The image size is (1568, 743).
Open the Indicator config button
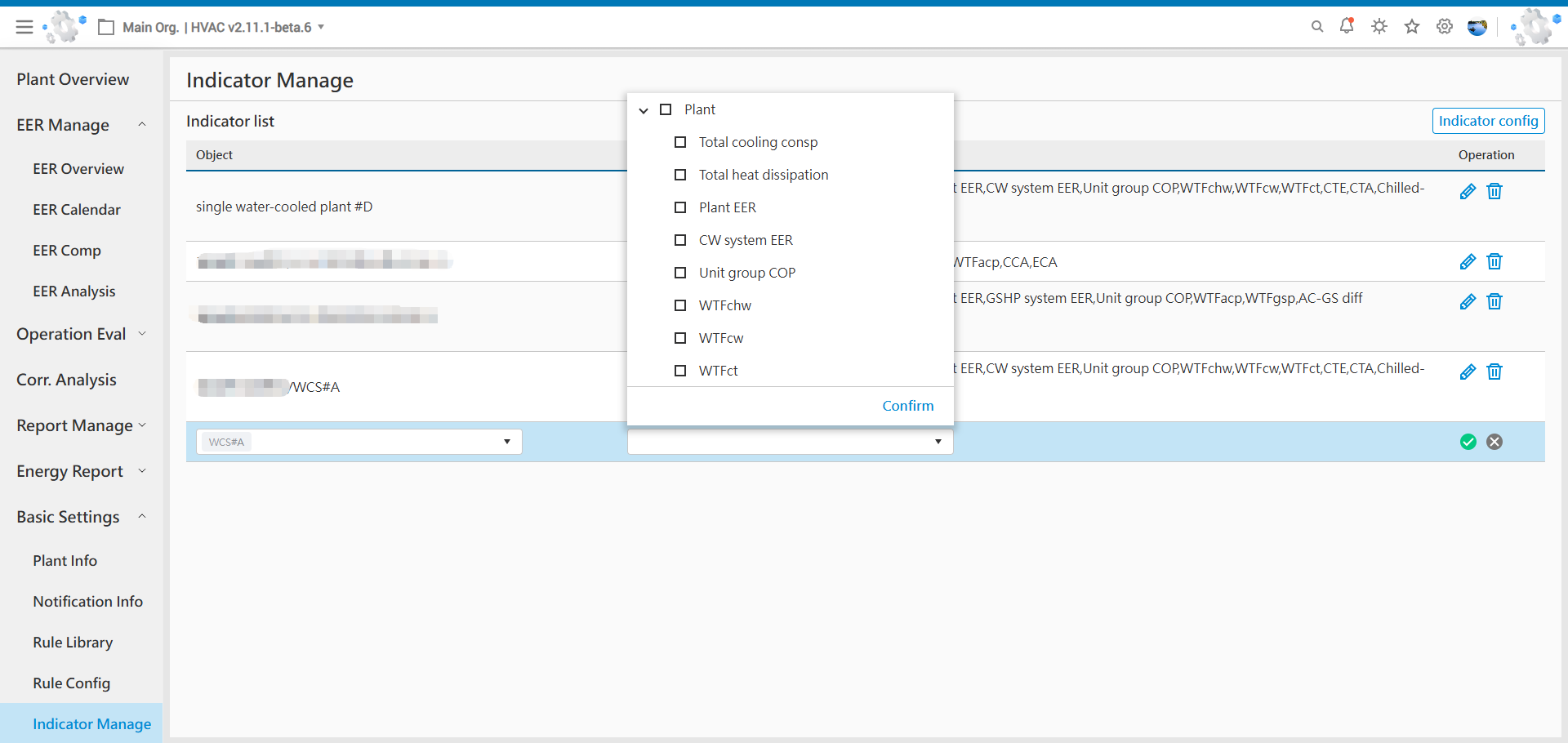(x=1488, y=120)
